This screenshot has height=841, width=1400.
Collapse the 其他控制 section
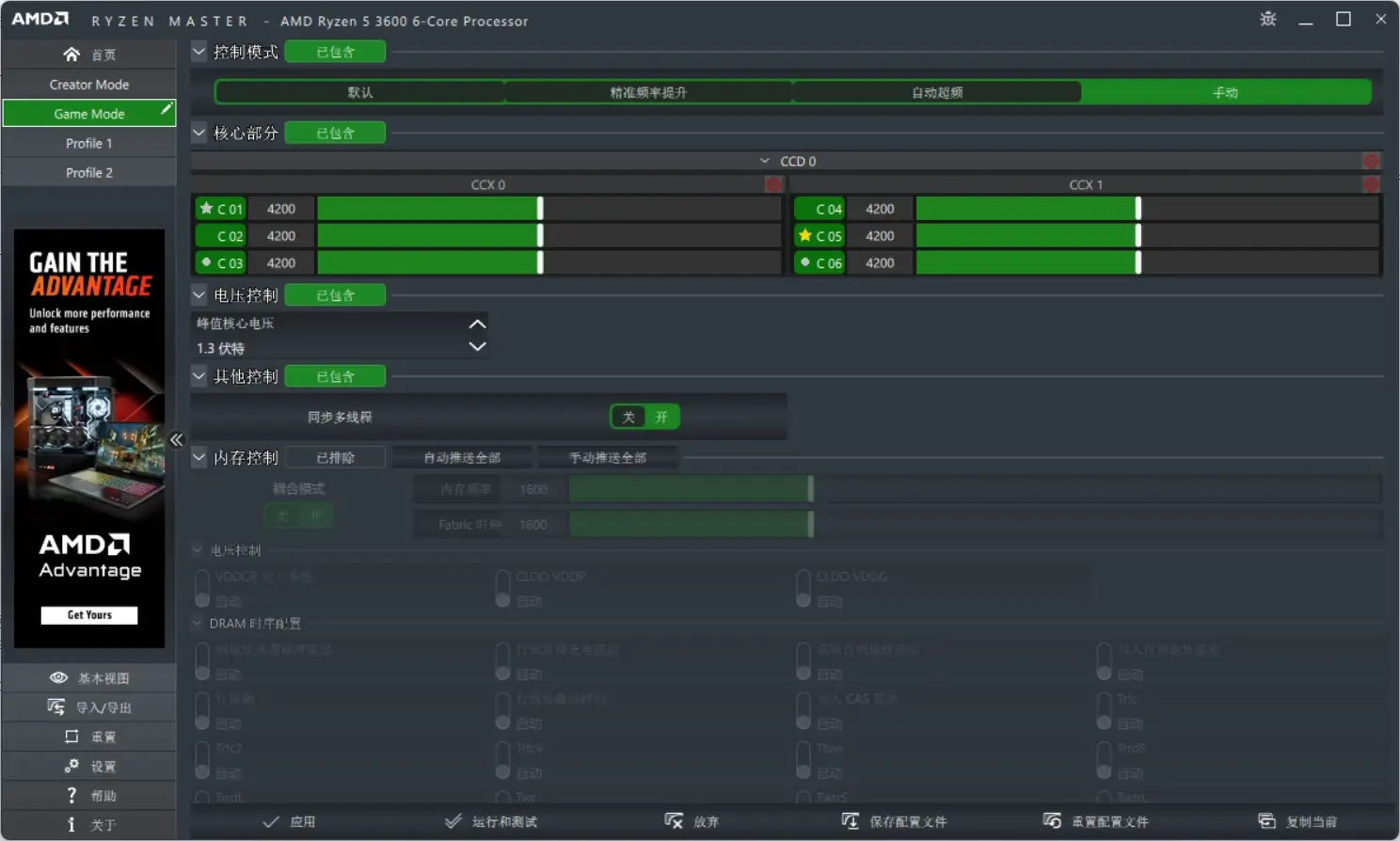click(x=199, y=376)
